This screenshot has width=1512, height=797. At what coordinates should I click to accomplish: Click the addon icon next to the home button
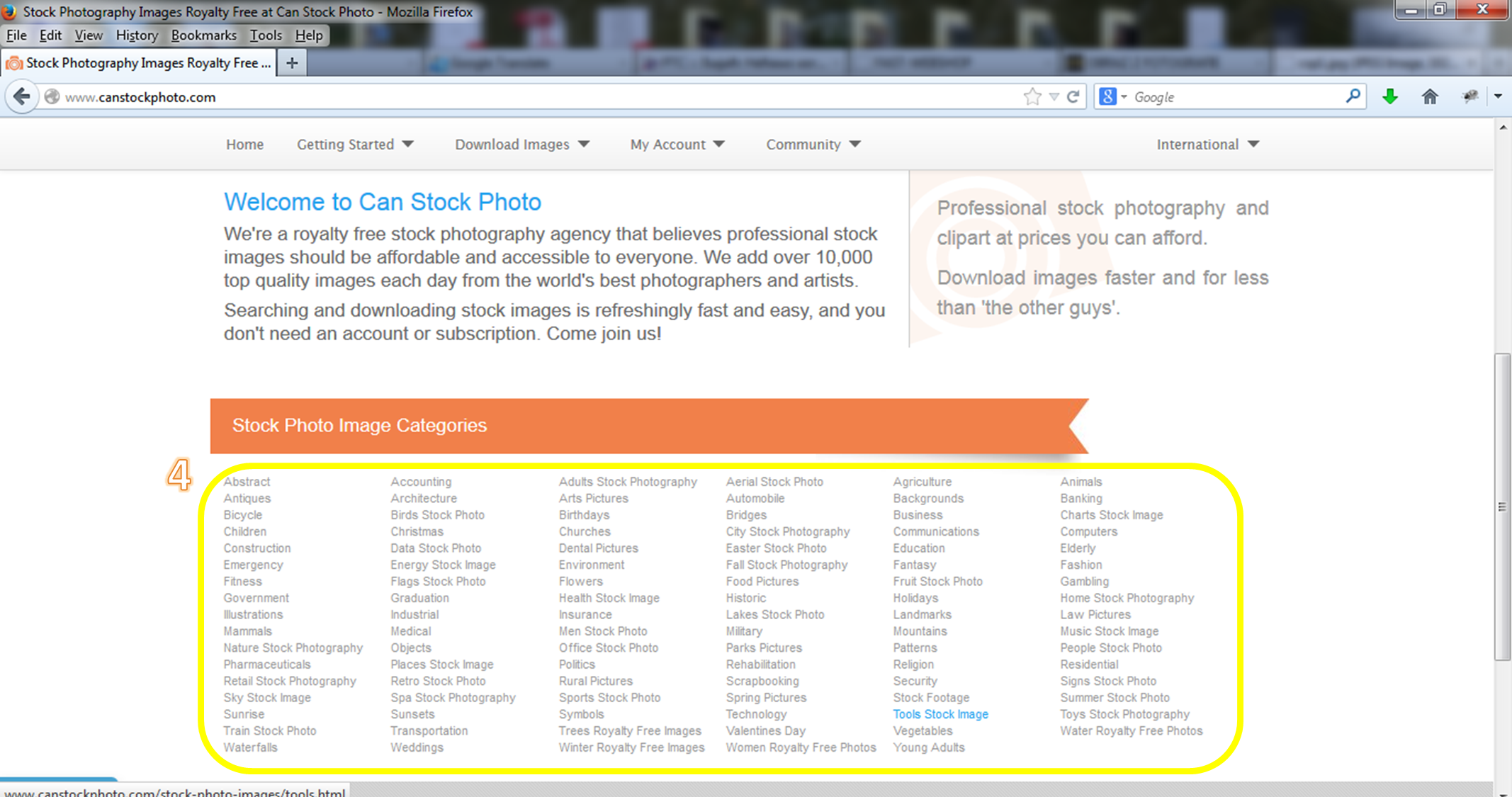[1470, 97]
